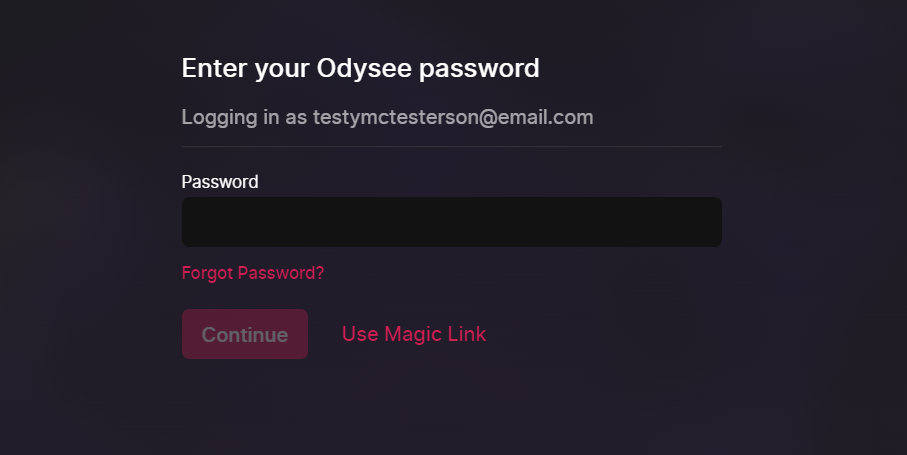Screen dimensions: 907x455
Task: Choose Use Magic Link beside Continue
Action: [414, 334]
